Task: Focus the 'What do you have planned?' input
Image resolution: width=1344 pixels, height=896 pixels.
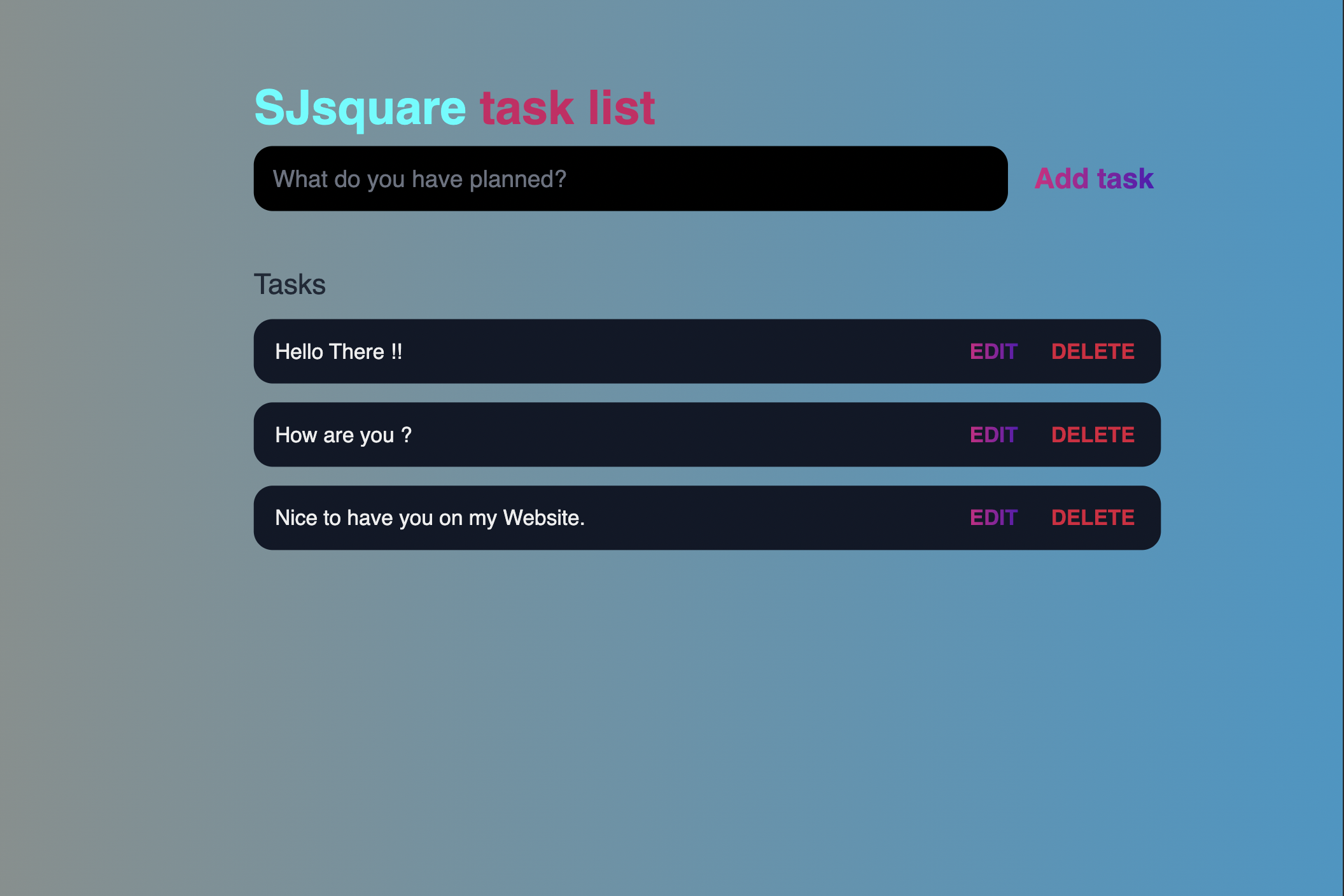Action: pyautogui.click(x=630, y=179)
